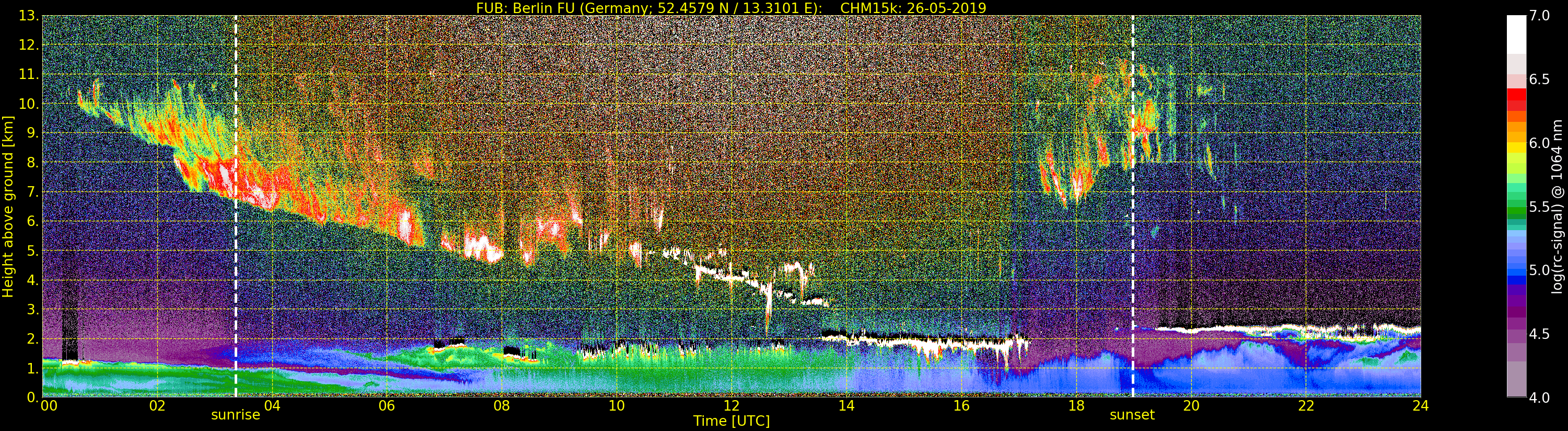This screenshot has height=431, width=1568.
Task: Click the colorbar value '4.5'
Action: click(1539, 334)
